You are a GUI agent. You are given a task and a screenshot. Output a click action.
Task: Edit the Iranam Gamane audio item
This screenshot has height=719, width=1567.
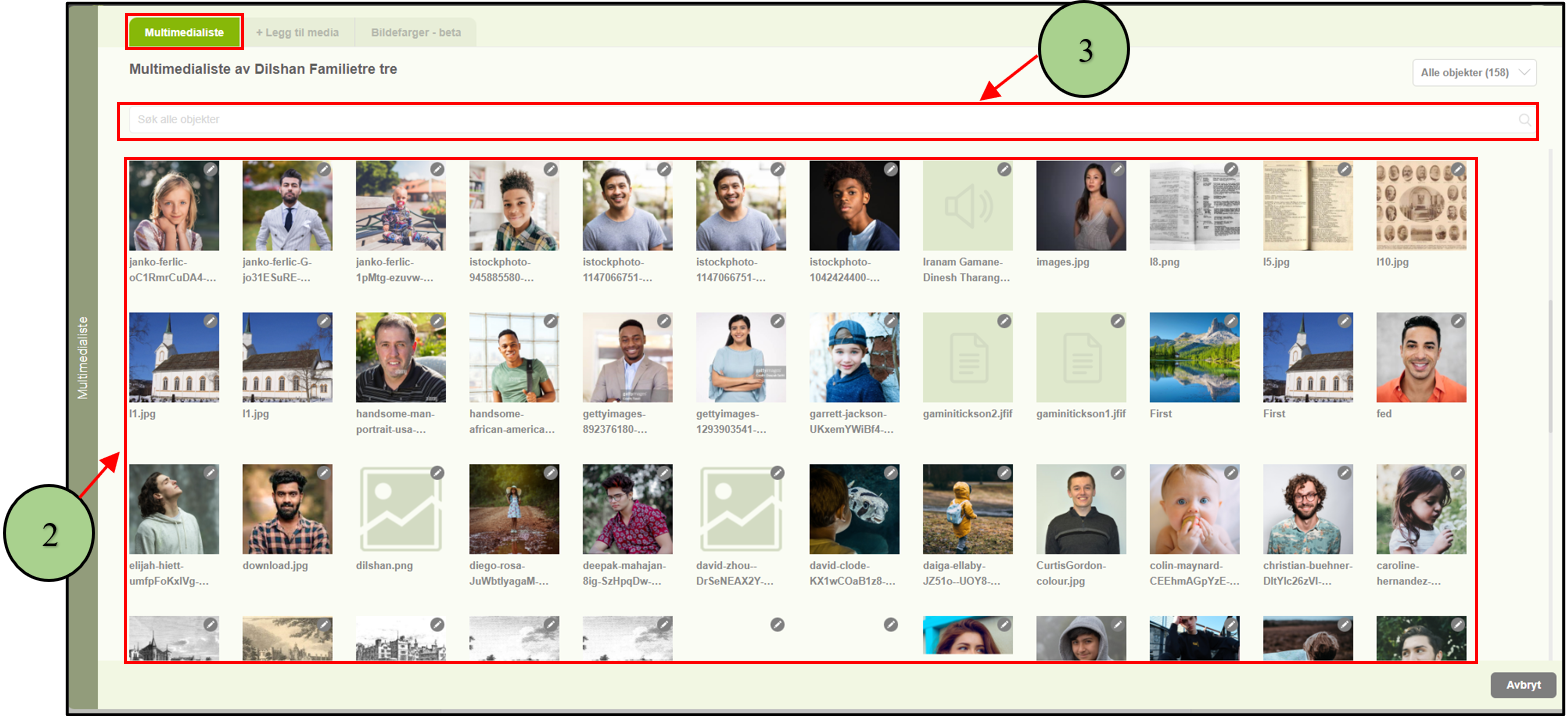pyautogui.click(x=1004, y=170)
